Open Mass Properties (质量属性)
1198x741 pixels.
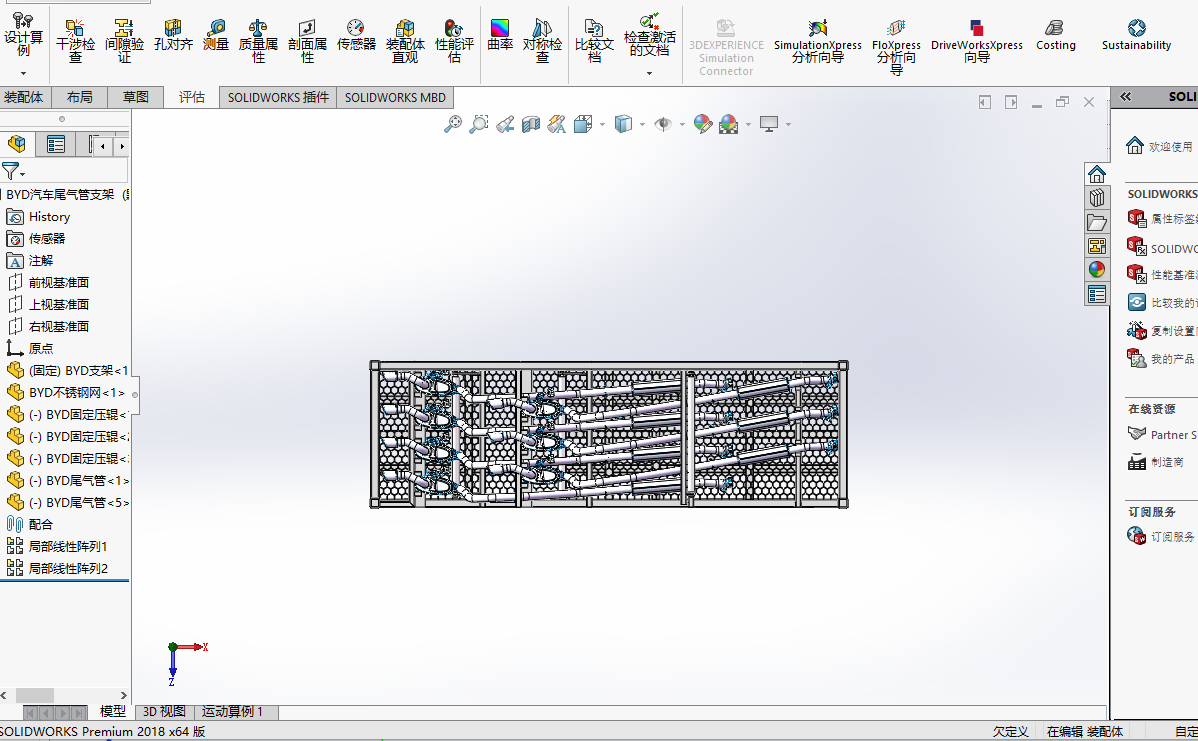click(x=258, y=40)
